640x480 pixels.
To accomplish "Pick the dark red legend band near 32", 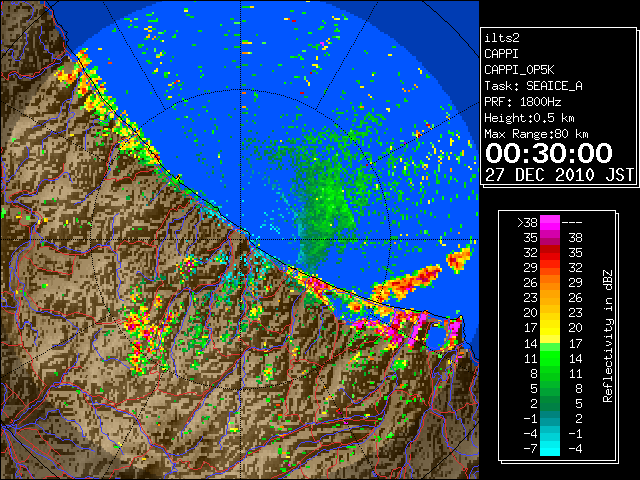I will click(x=550, y=250).
